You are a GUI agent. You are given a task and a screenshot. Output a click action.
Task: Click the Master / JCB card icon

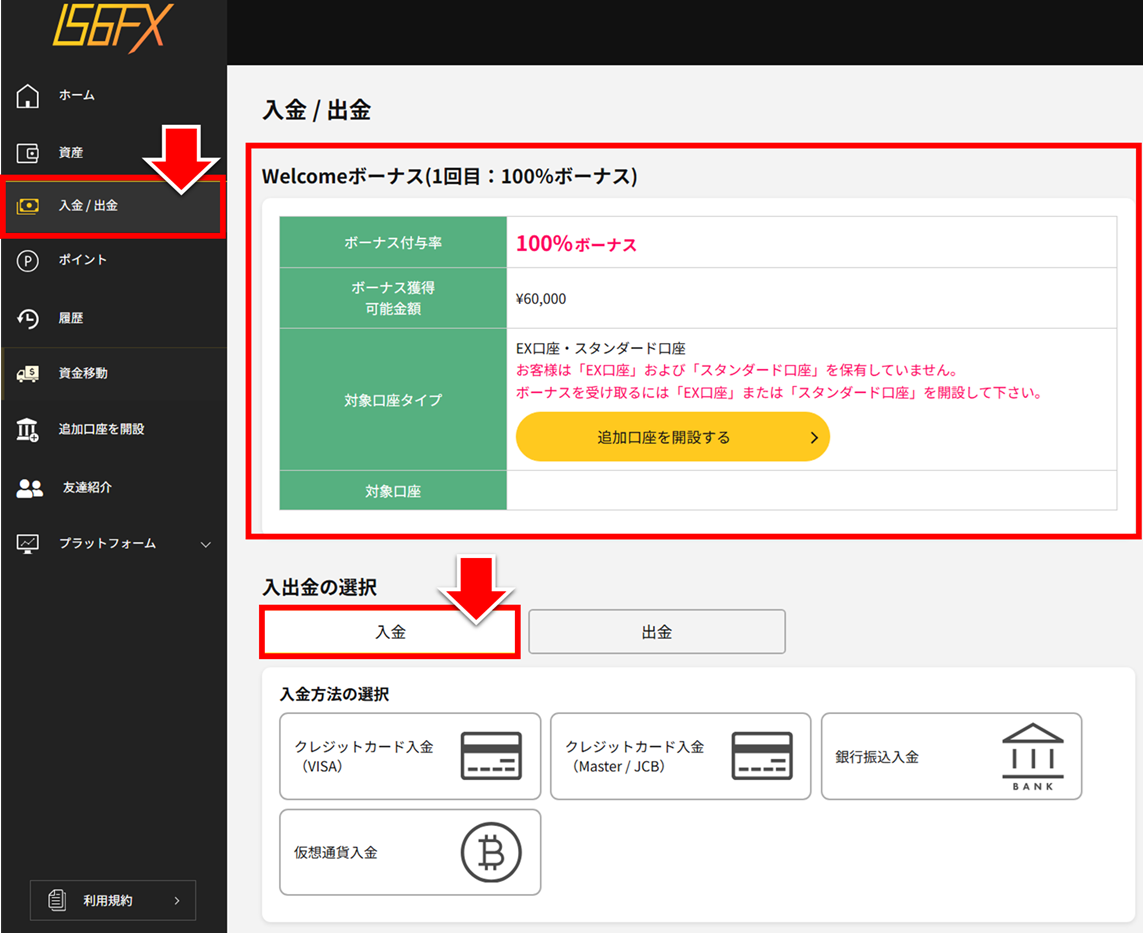point(762,756)
